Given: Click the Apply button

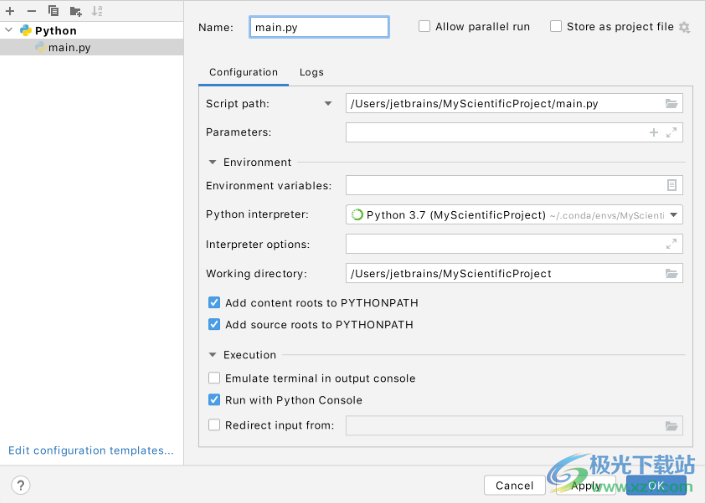Looking at the screenshot, I should 586,485.
